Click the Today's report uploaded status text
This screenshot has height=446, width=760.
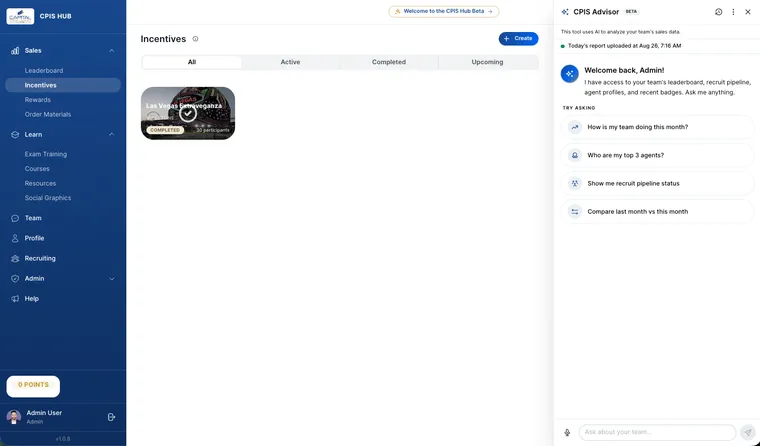624,46
